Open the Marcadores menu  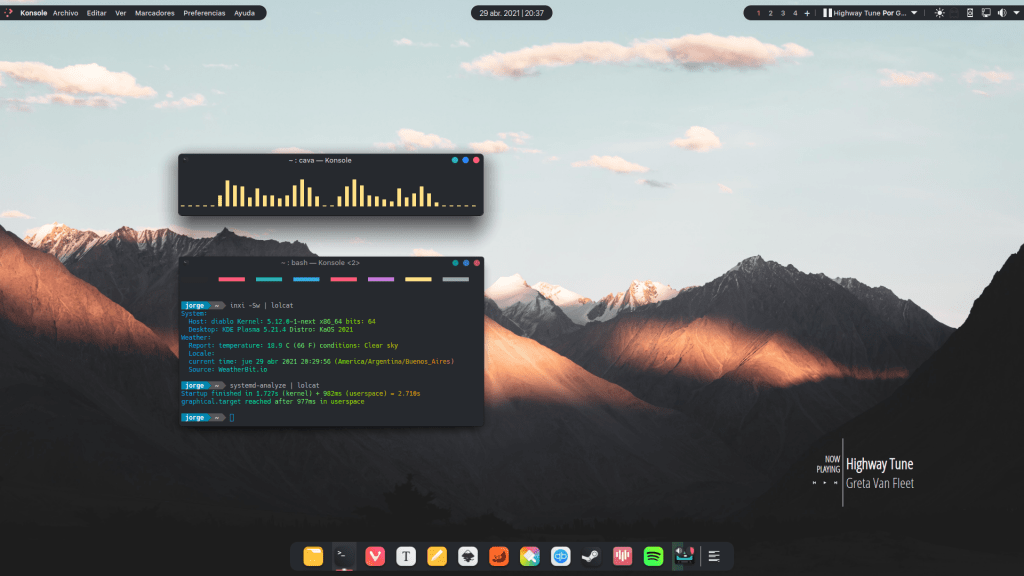coord(154,13)
